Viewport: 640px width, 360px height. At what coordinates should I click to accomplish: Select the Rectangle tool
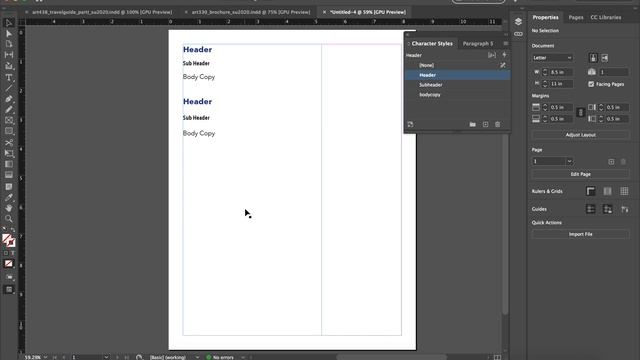coord(9,131)
